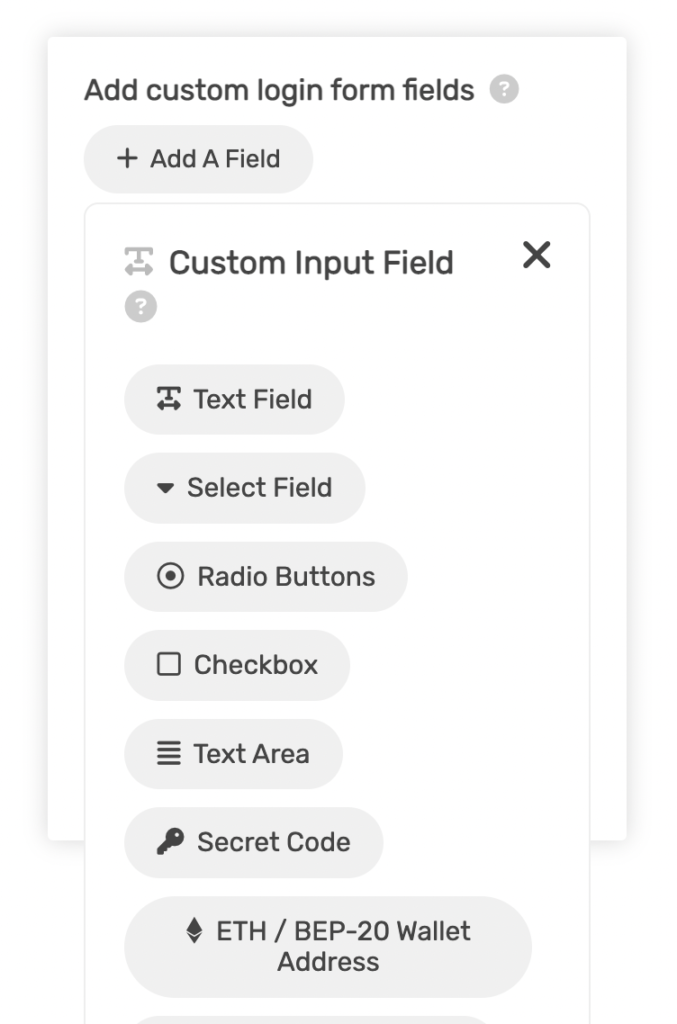The width and height of the screenshot is (677, 1024).
Task: Add a Secret Code field
Action: (253, 842)
